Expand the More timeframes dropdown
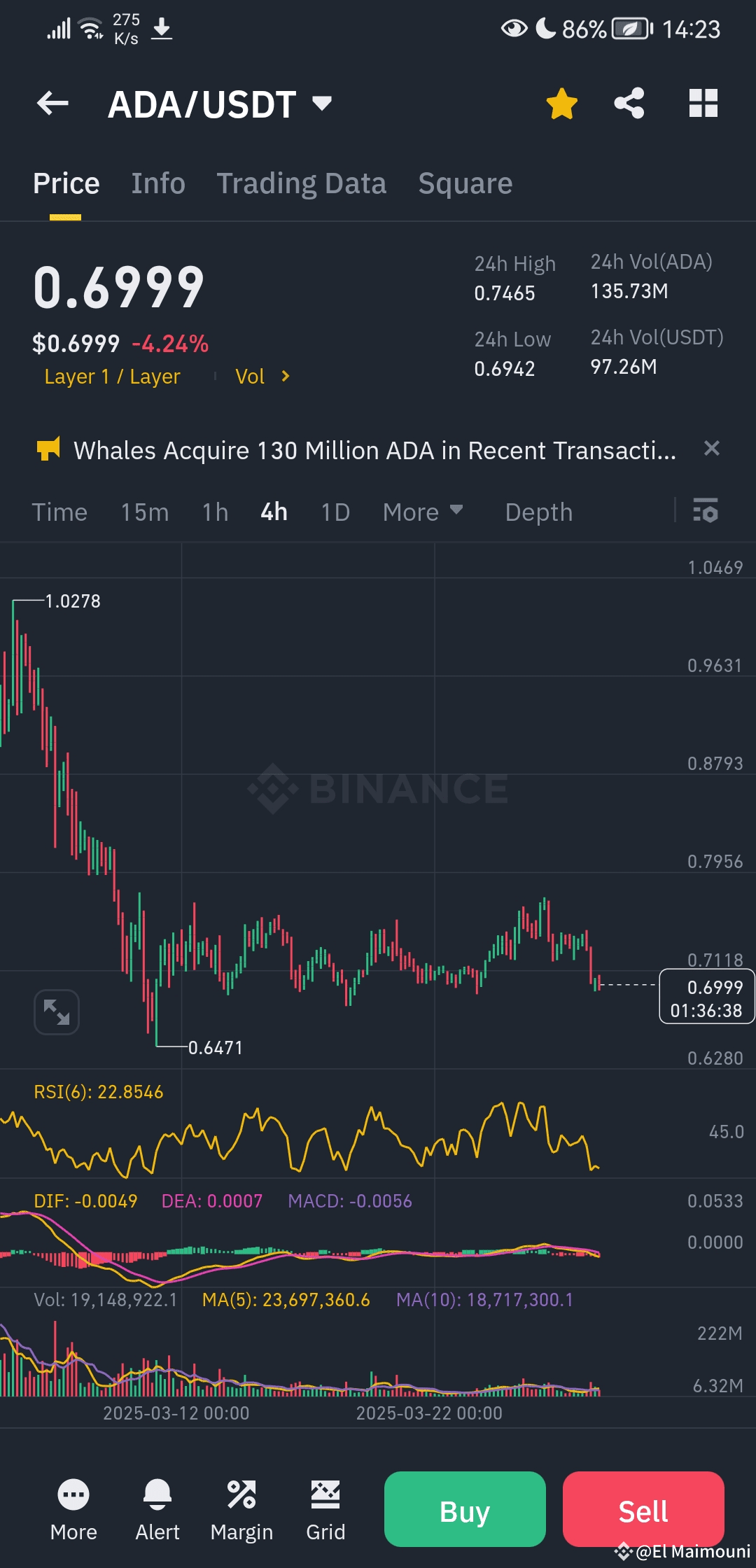The width and height of the screenshot is (756, 1568). [x=423, y=512]
